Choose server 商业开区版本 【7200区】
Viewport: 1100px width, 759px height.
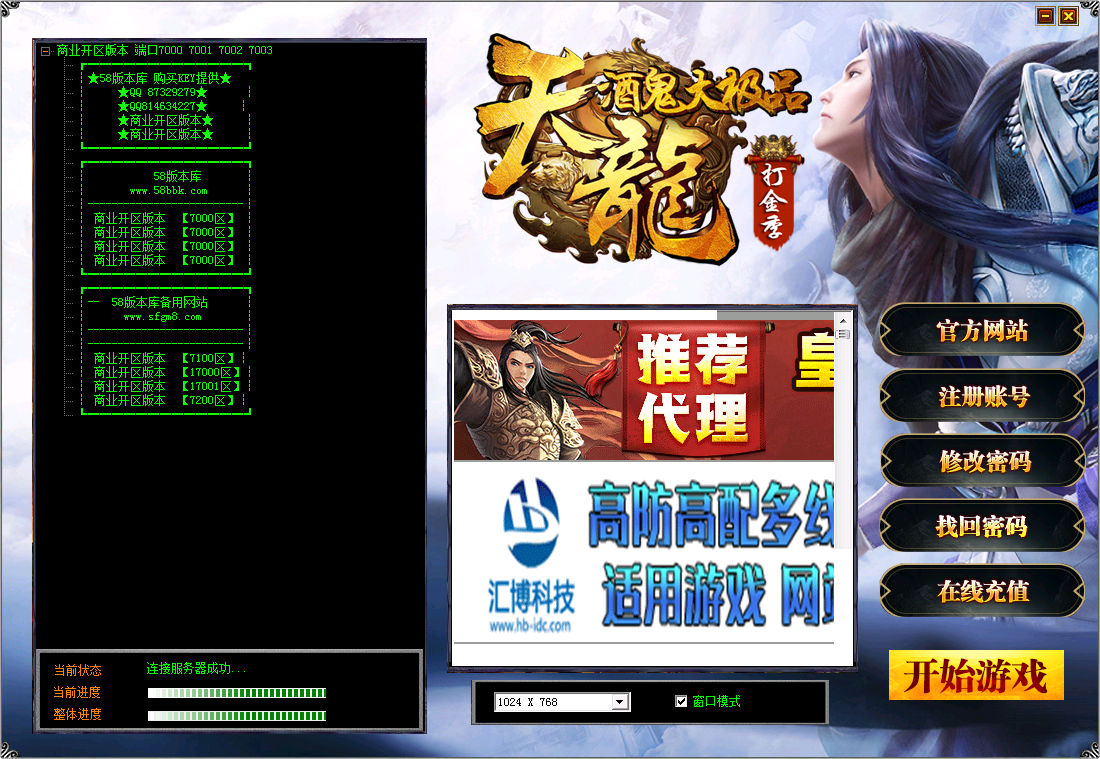pos(164,401)
